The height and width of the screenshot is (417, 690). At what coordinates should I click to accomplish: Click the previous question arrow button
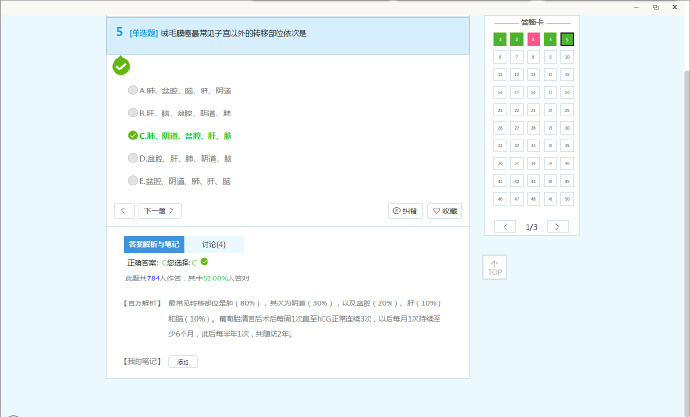124,211
